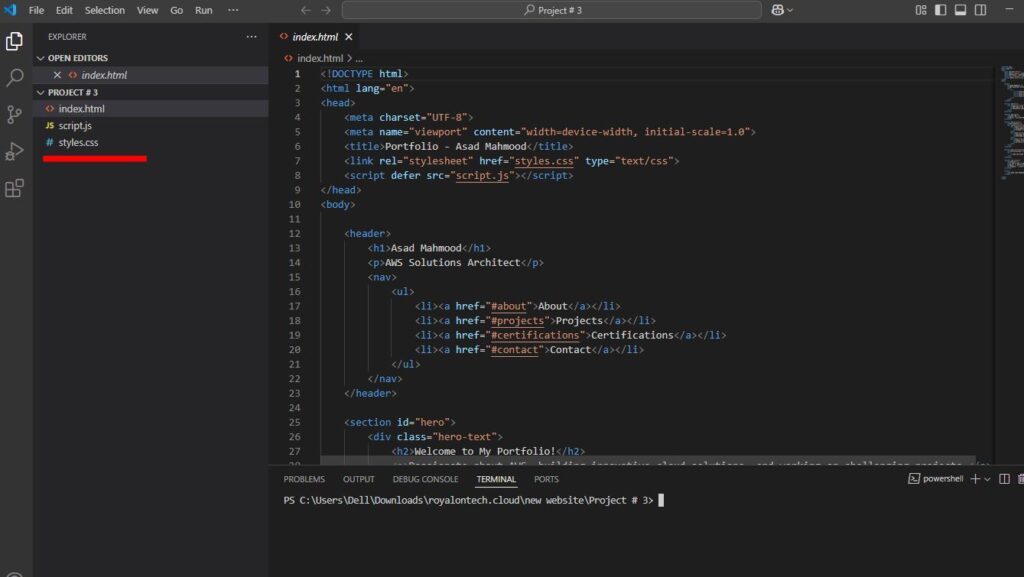Open the launch profile dropdown next to plus
1024x577 pixels.
click(x=987, y=479)
